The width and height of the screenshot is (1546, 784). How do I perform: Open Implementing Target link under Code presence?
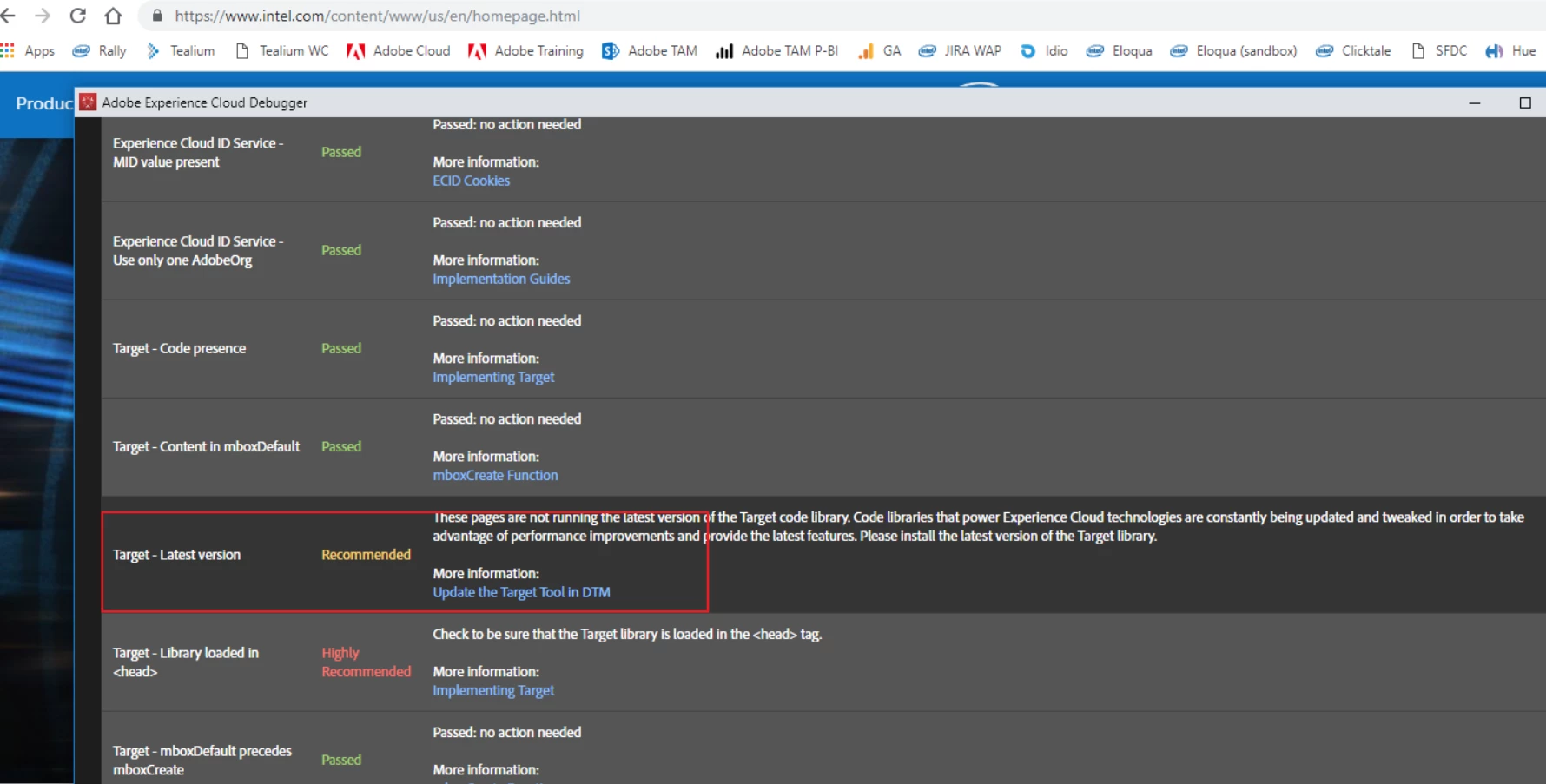click(493, 377)
